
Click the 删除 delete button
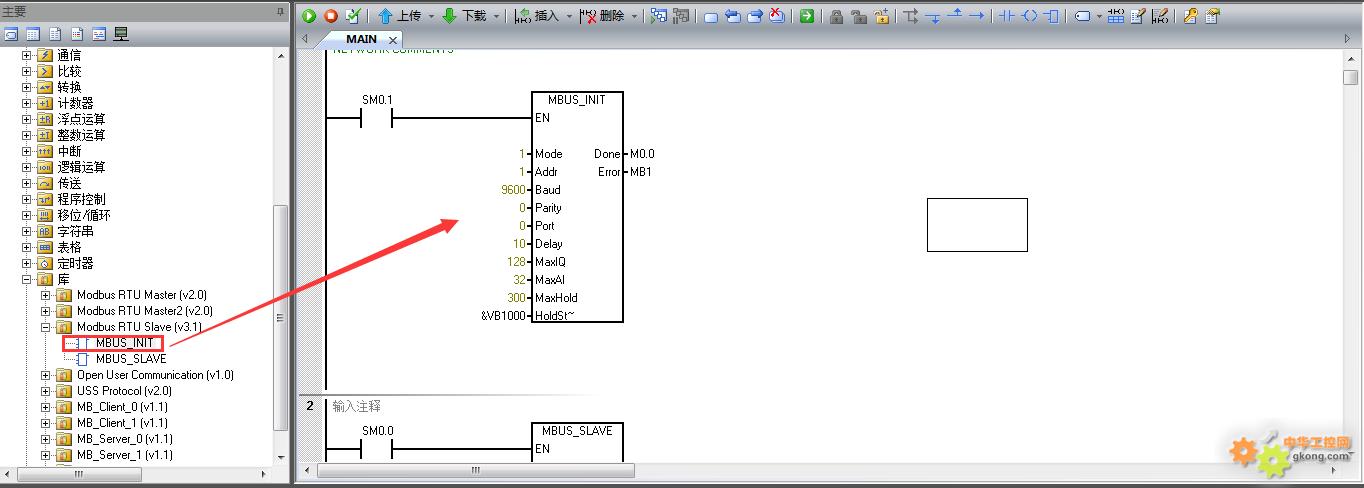click(602, 16)
